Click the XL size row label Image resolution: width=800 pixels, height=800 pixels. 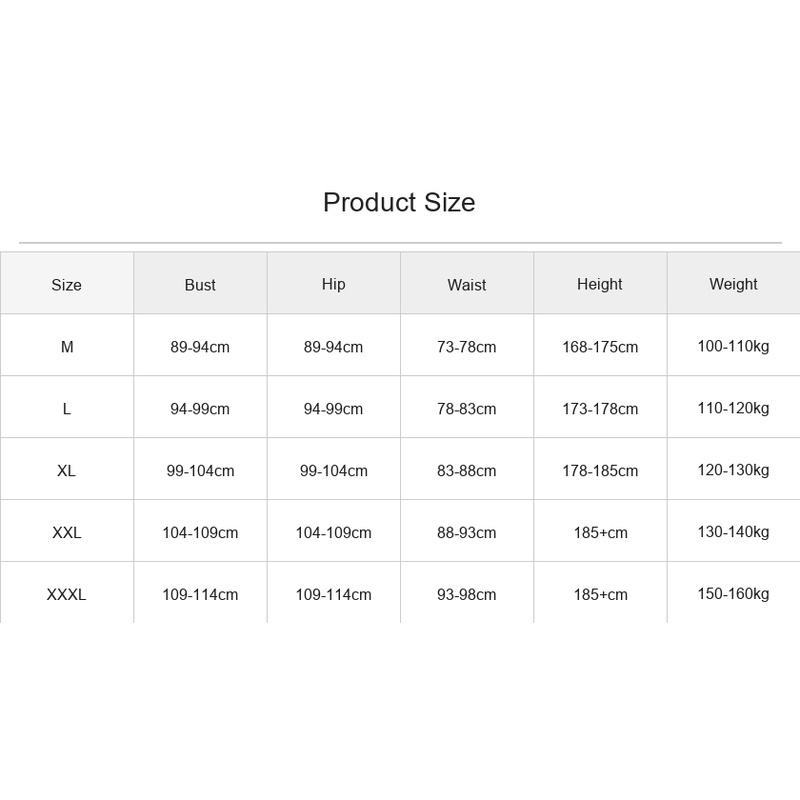(x=66, y=470)
